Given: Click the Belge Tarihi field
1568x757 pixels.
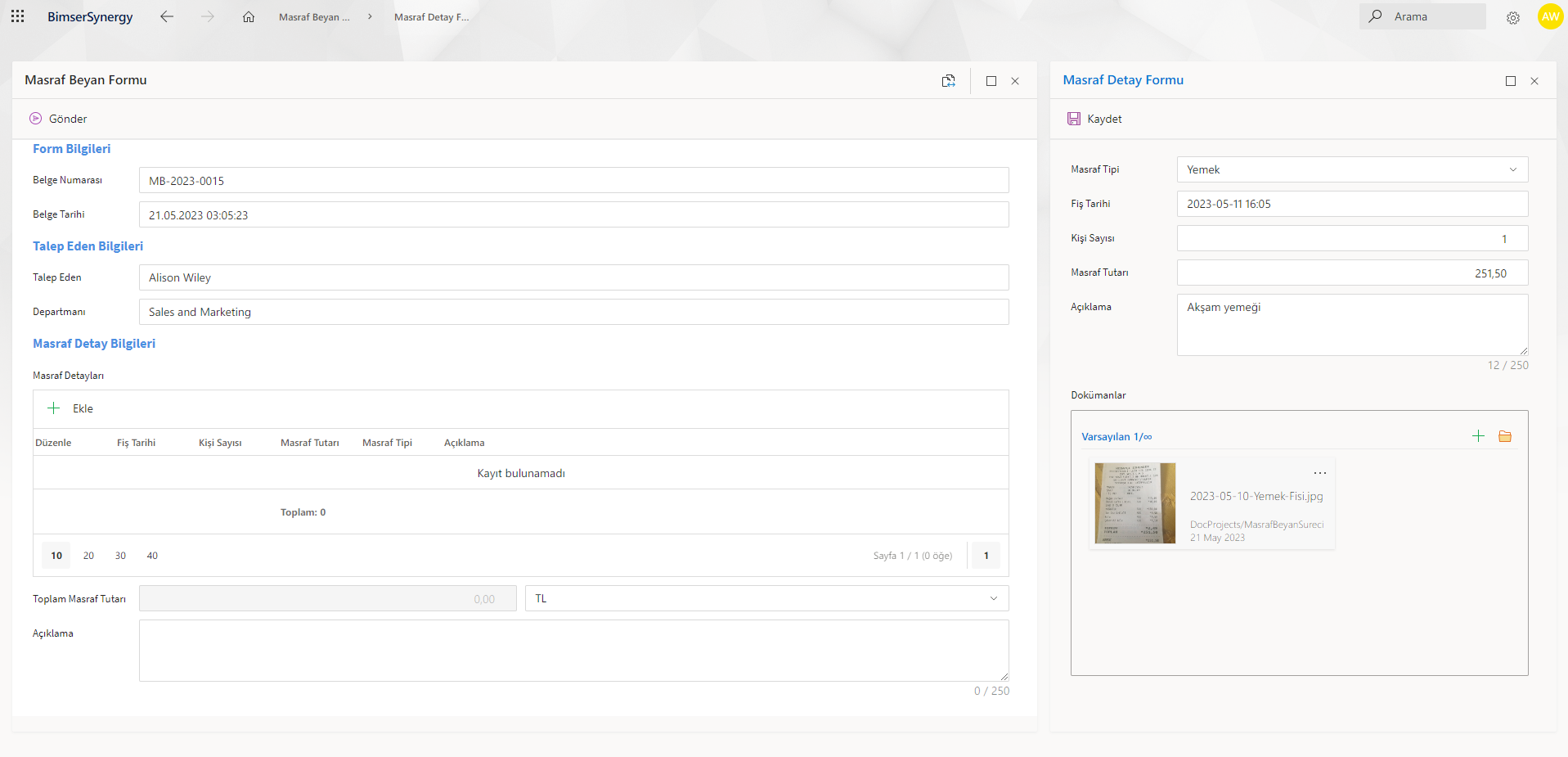Looking at the screenshot, I should (x=573, y=214).
